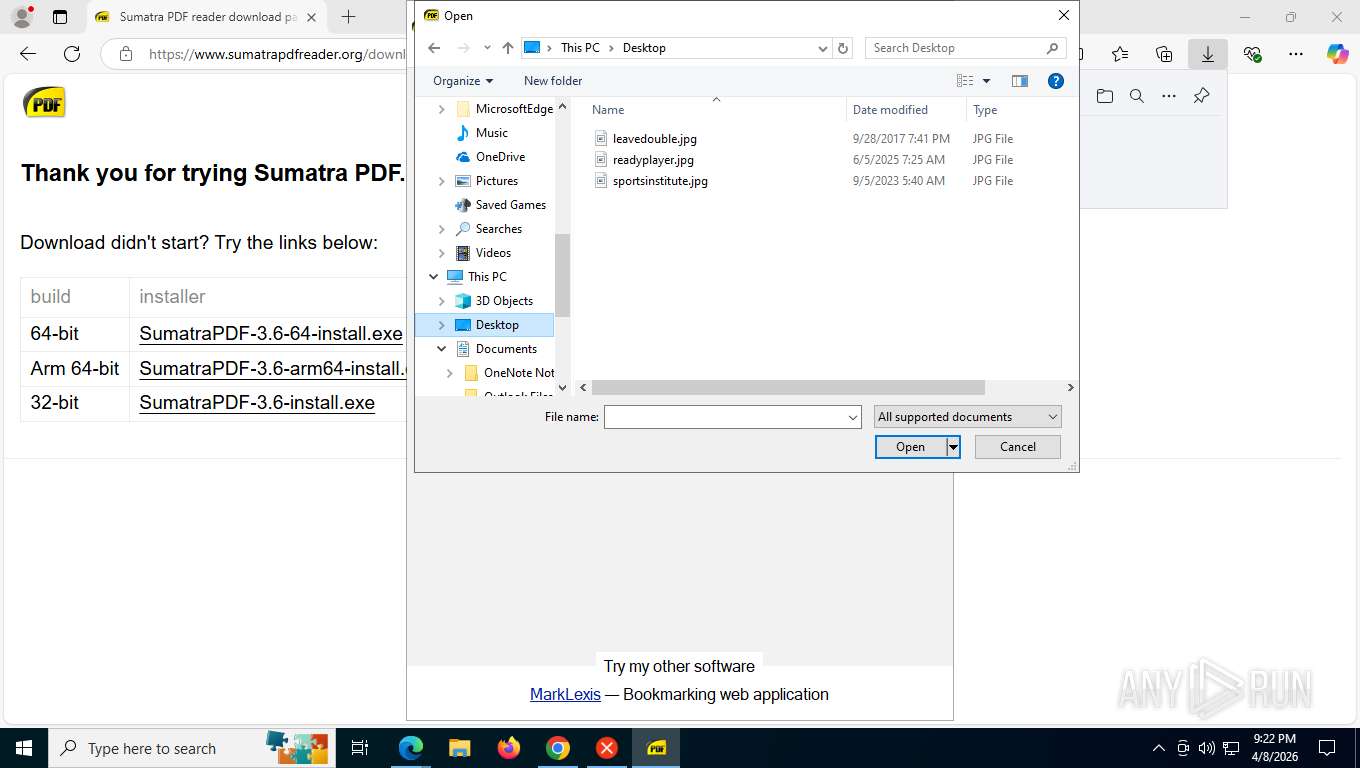The width and height of the screenshot is (1360, 768).
Task: Change file view layout icon
Action: (965, 81)
